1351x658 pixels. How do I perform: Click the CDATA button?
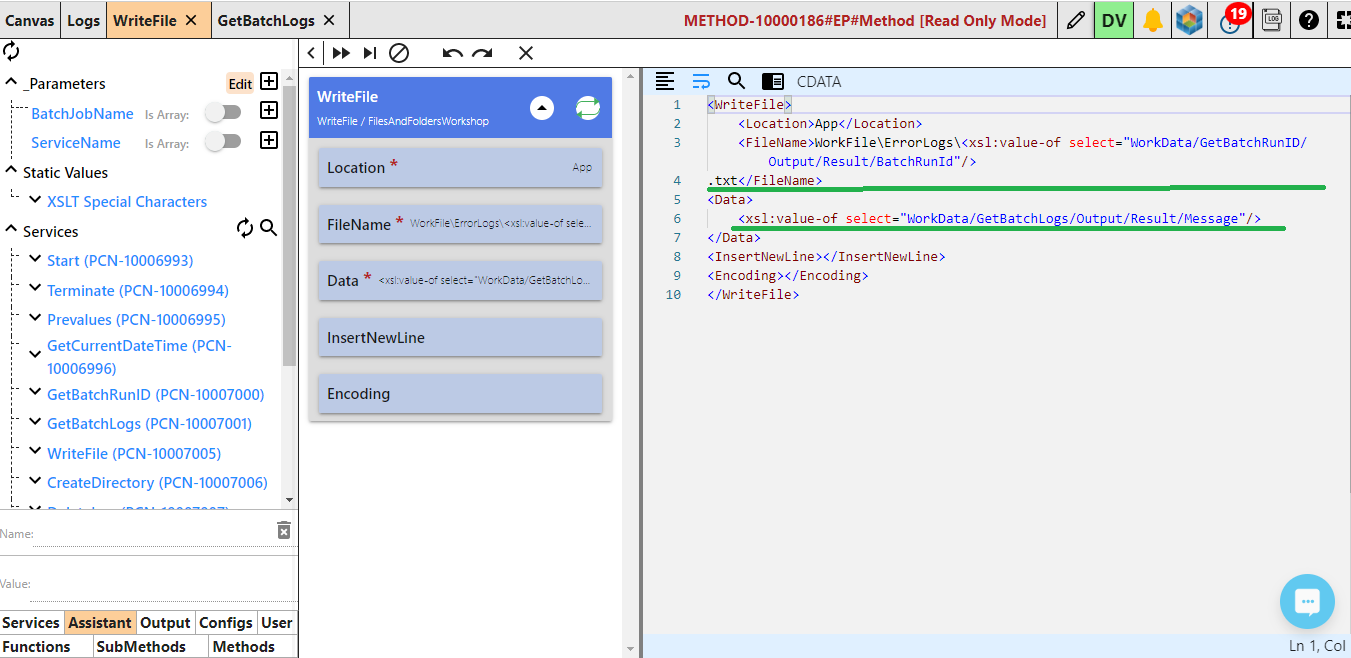tap(819, 82)
